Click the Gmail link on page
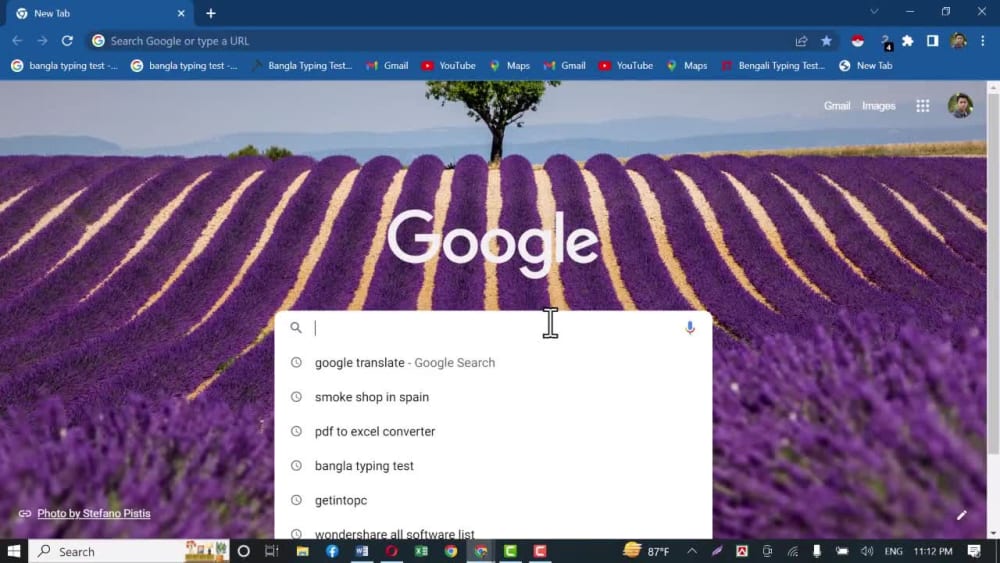The height and width of the screenshot is (563, 1000). (837, 106)
